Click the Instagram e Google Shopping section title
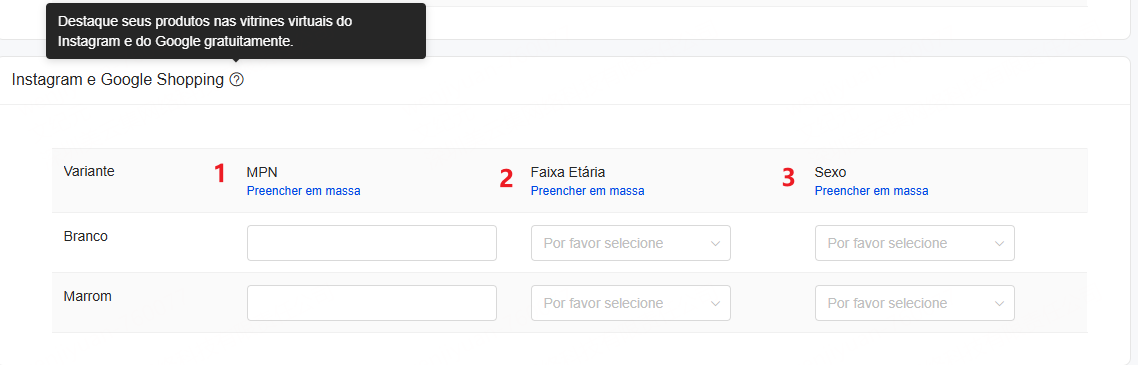1138x365 pixels. pyautogui.click(x=118, y=81)
